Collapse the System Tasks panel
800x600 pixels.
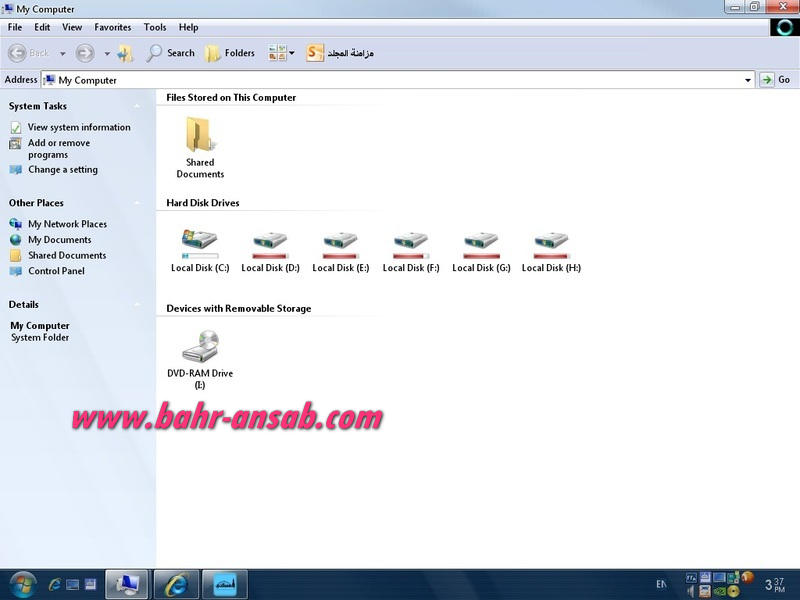[x=137, y=106]
